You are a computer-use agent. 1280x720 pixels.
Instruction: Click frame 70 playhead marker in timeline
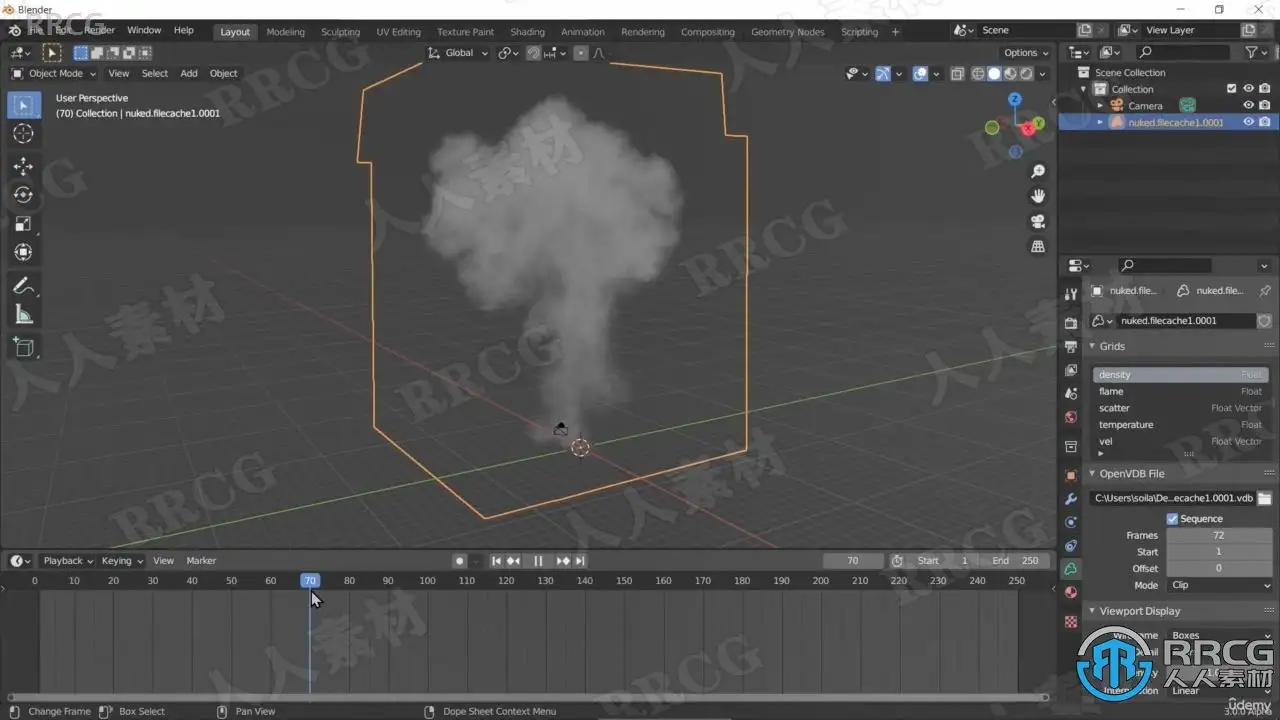pos(310,581)
